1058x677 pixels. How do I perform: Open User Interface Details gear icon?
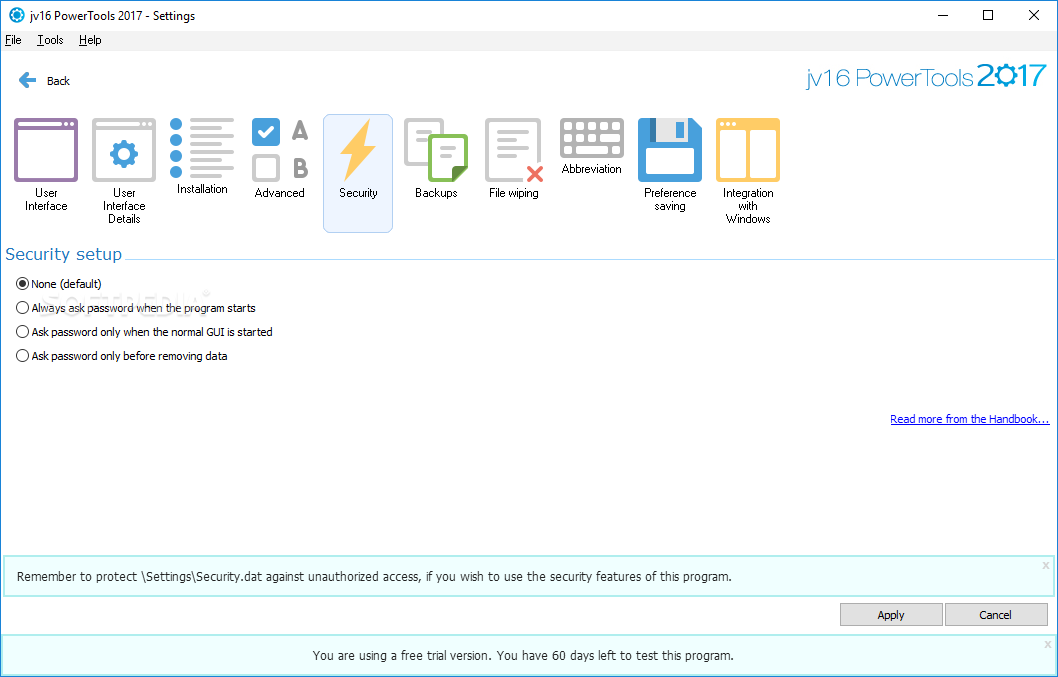124,150
